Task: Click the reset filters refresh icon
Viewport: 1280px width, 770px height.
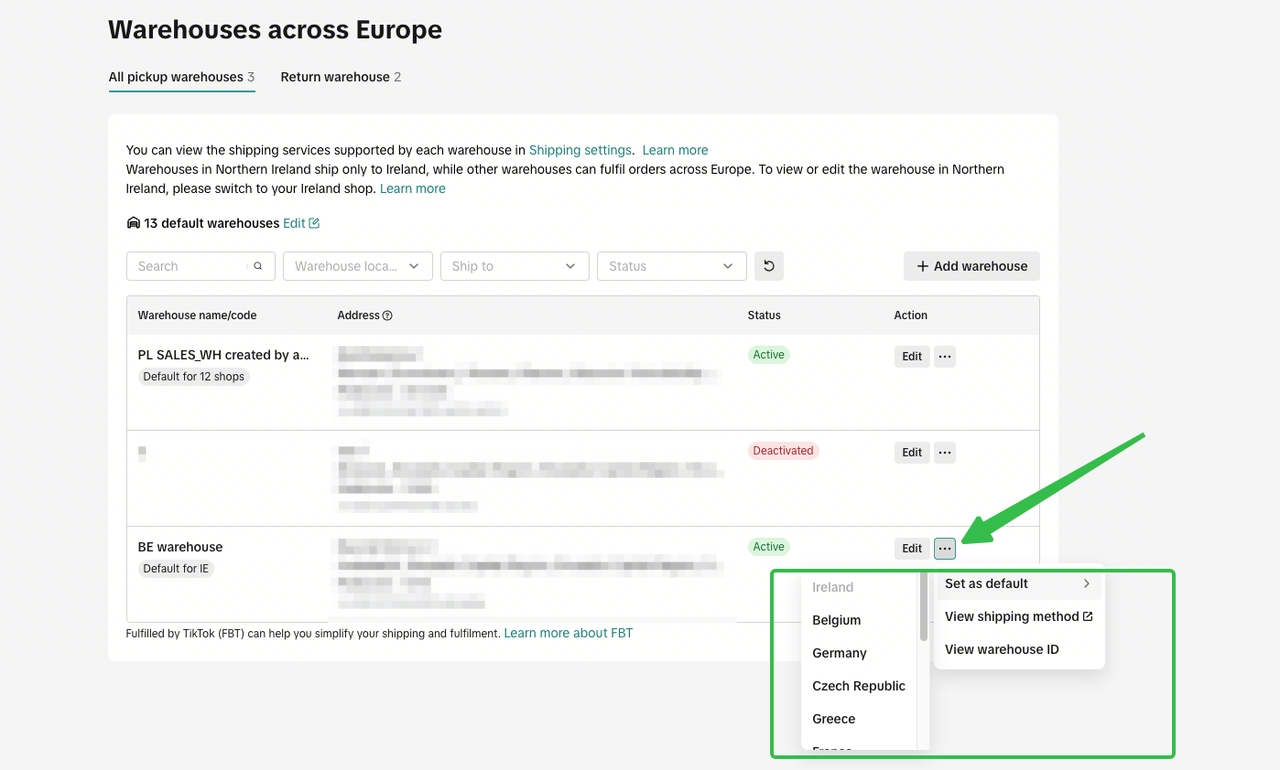Action: tap(768, 266)
